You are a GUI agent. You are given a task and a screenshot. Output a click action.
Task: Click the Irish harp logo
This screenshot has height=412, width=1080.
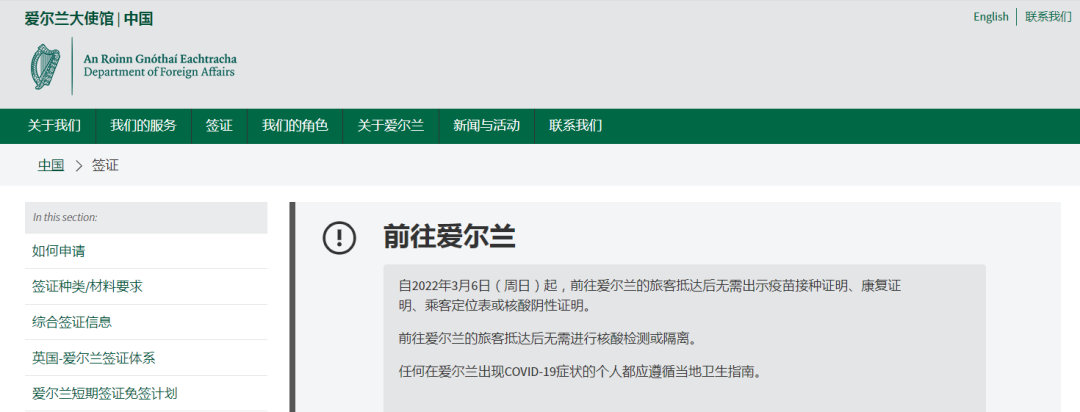(45, 66)
